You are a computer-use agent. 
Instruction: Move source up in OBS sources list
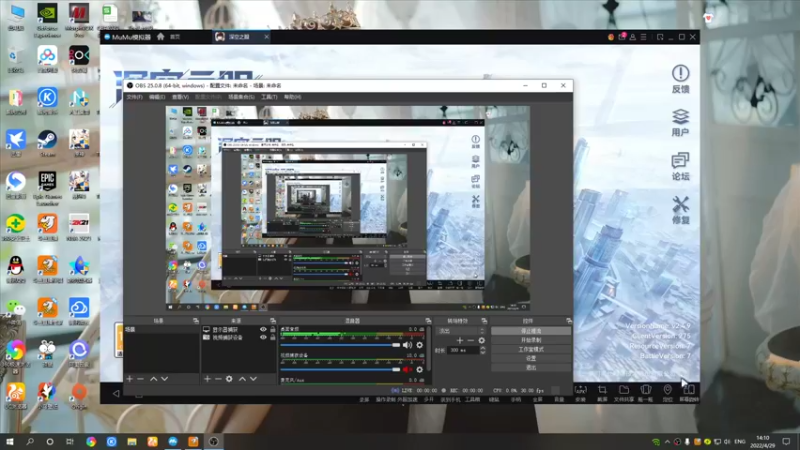click(x=242, y=379)
